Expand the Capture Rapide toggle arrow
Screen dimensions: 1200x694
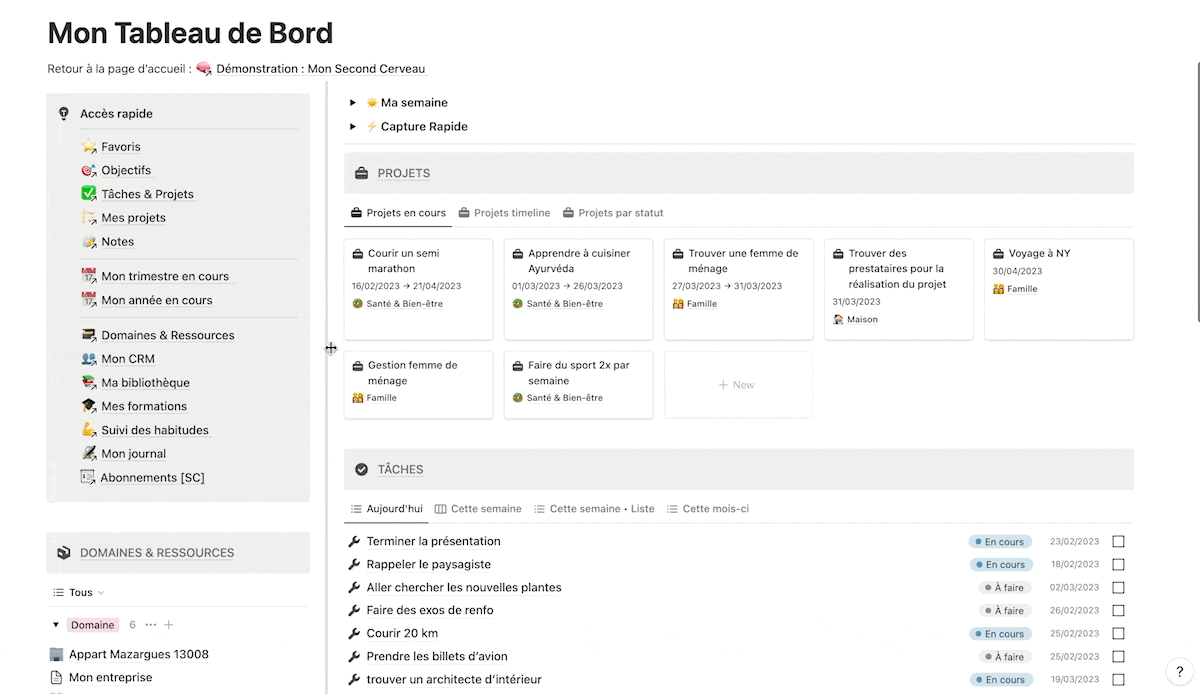point(353,127)
